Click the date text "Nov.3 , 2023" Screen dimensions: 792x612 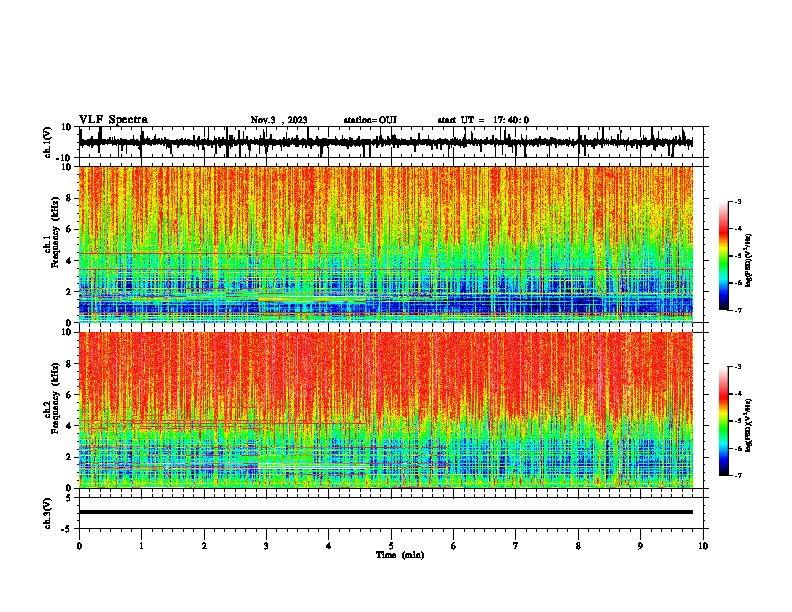point(279,120)
